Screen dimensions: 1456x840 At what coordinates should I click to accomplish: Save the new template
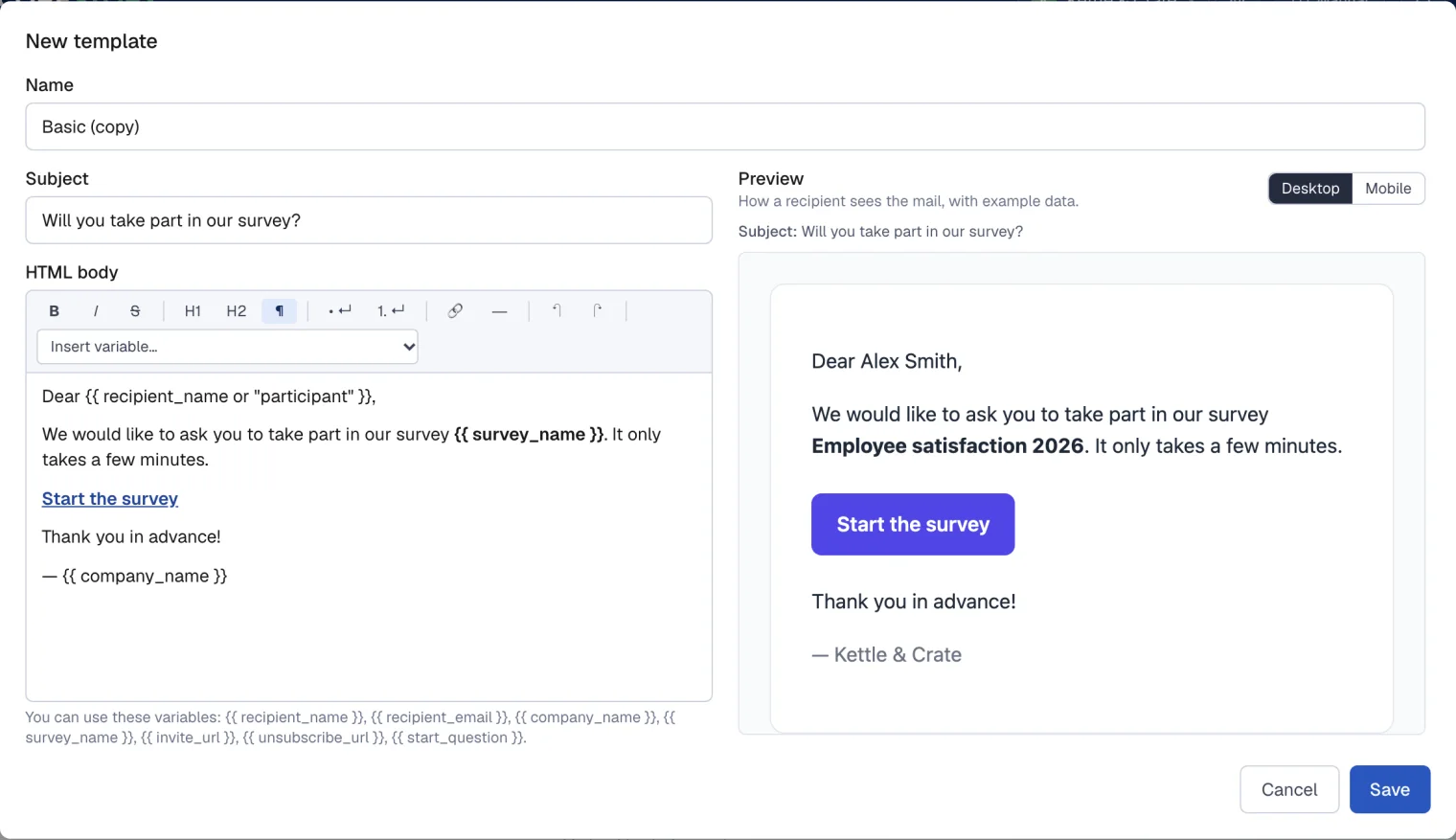1390,789
